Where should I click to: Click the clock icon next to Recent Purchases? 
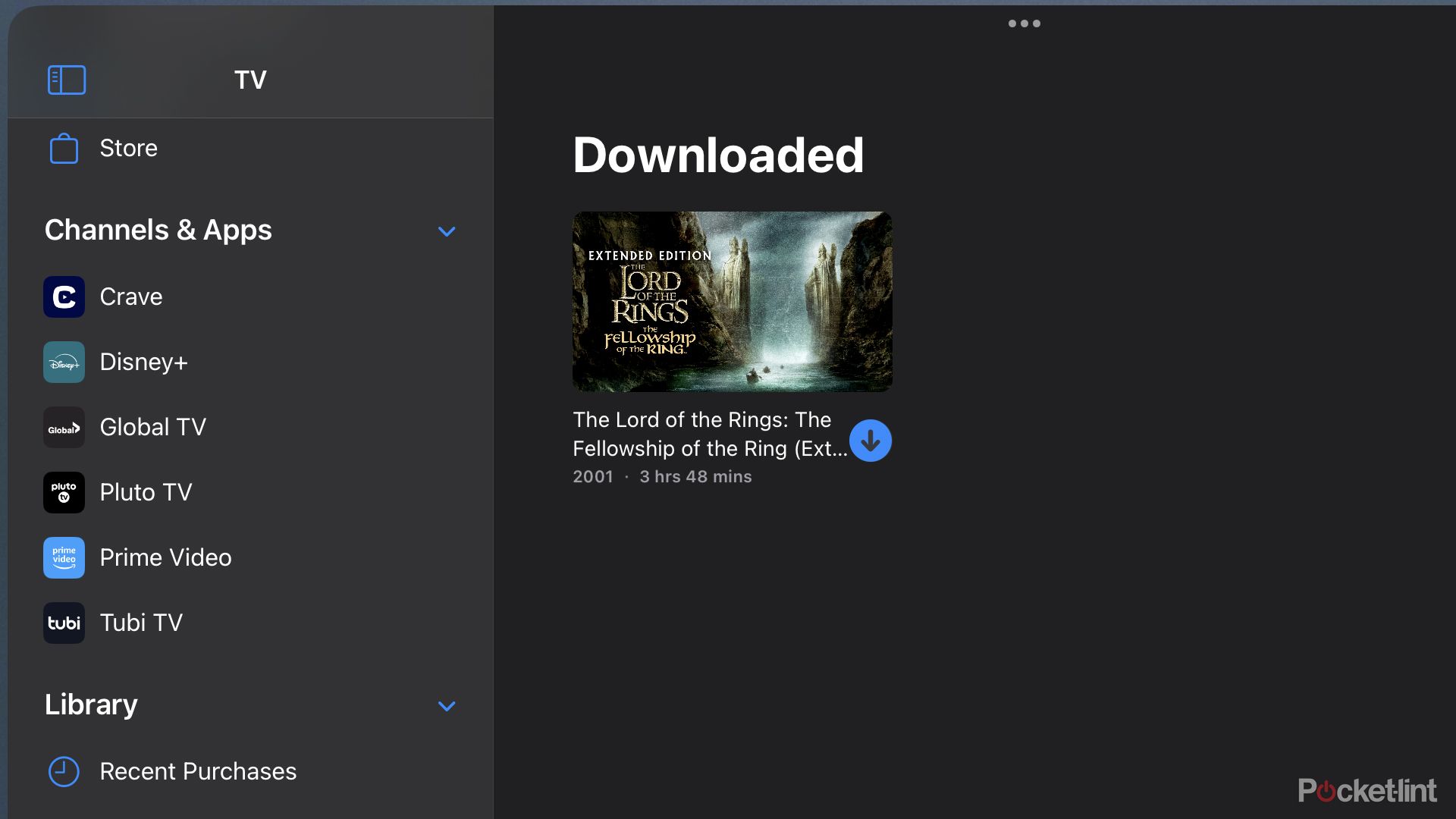62,771
